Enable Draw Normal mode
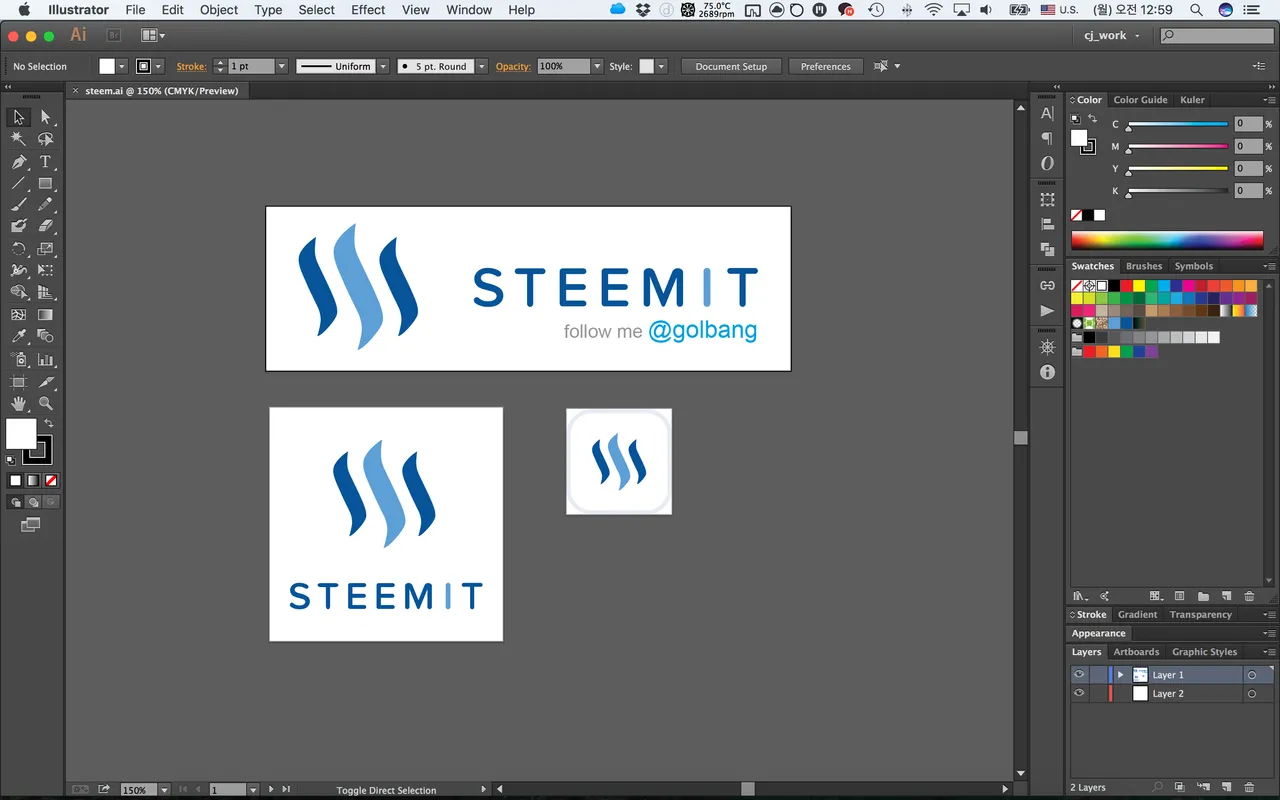The image size is (1280, 800). [x=15, y=502]
